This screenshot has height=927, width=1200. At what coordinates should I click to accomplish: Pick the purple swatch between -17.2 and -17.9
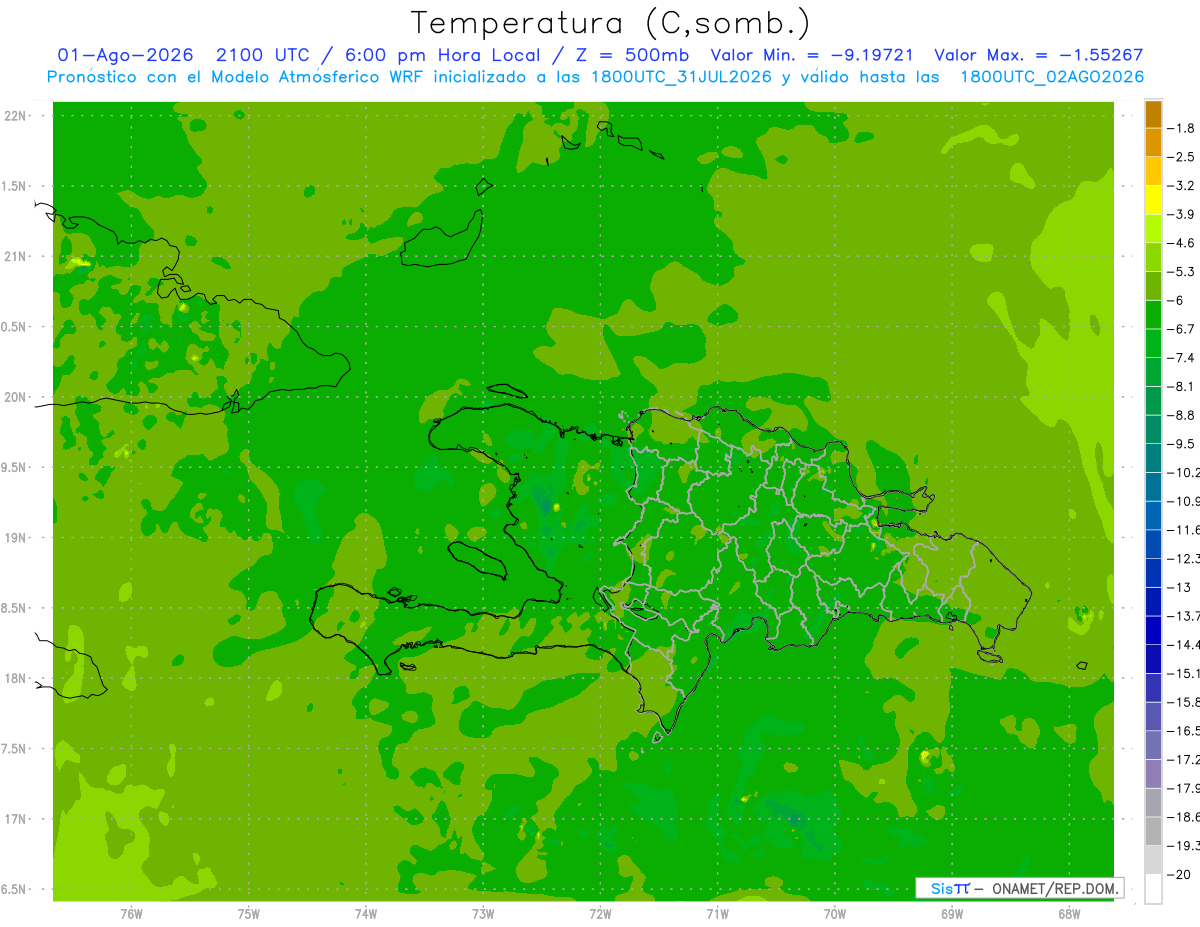point(1153,774)
